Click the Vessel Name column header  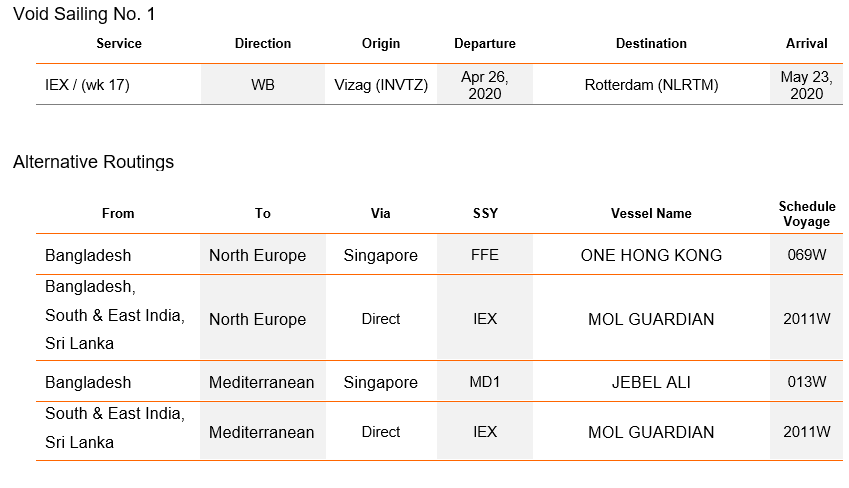651,213
